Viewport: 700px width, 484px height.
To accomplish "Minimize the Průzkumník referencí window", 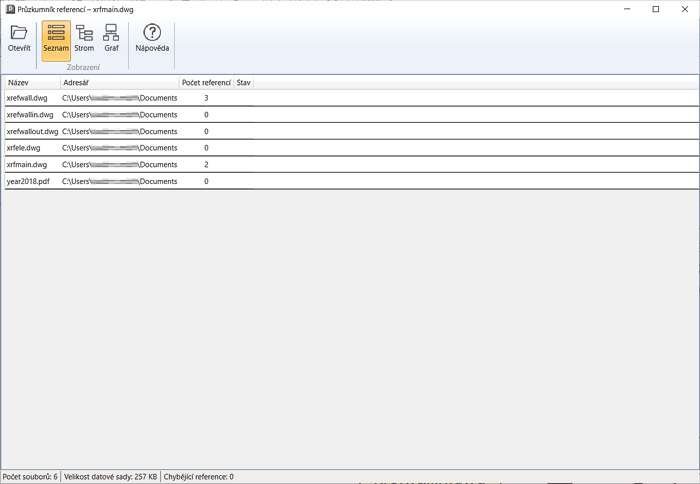I will point(627,9).
